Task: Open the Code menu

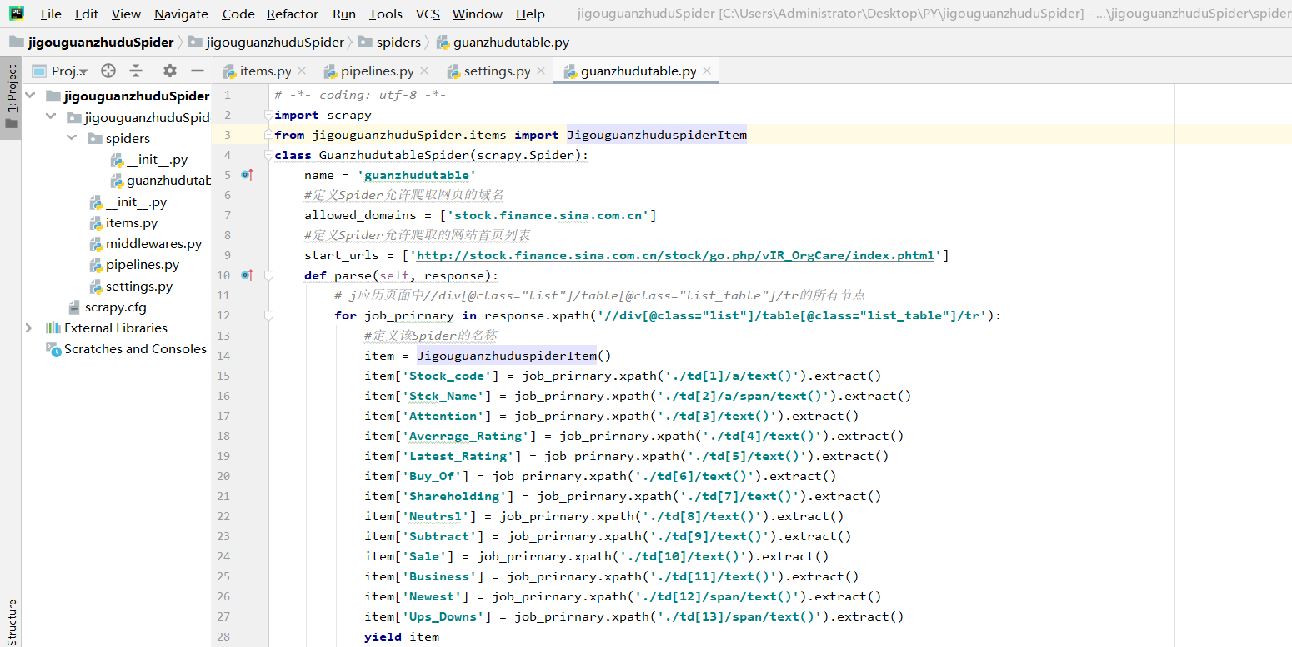Action: pyautogui.click(x=238, y=14)
